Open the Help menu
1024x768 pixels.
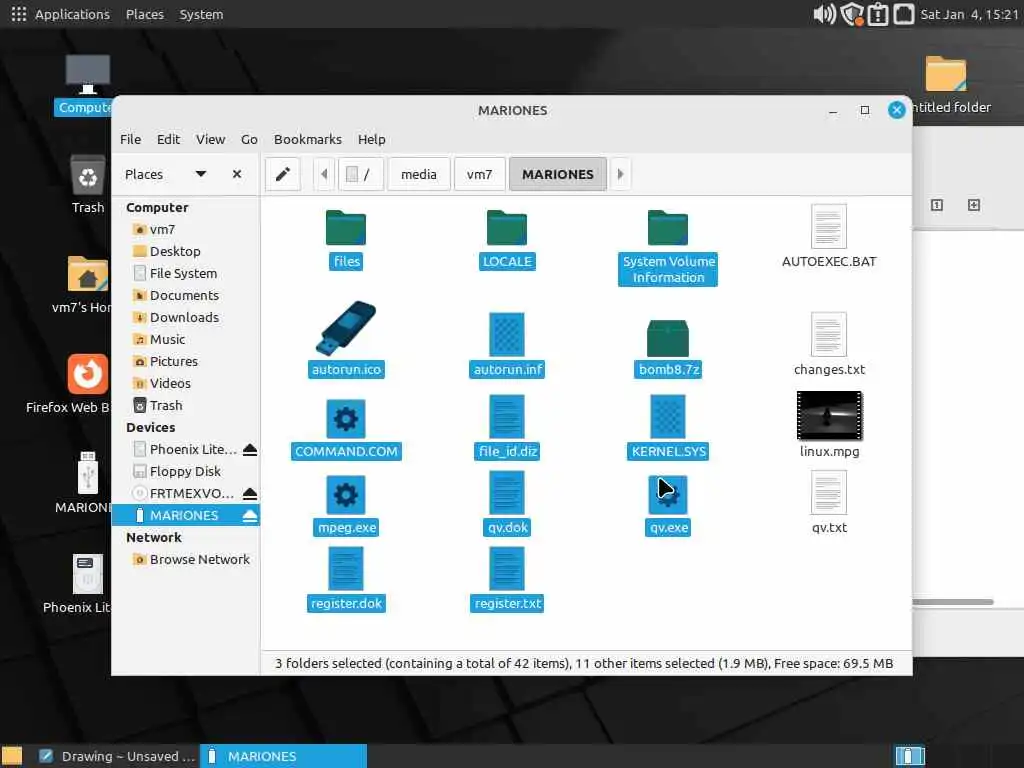372,139
